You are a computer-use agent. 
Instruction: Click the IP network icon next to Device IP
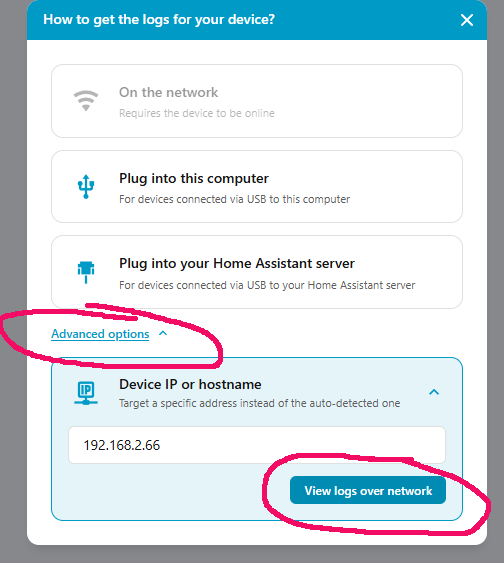(86, 393)
